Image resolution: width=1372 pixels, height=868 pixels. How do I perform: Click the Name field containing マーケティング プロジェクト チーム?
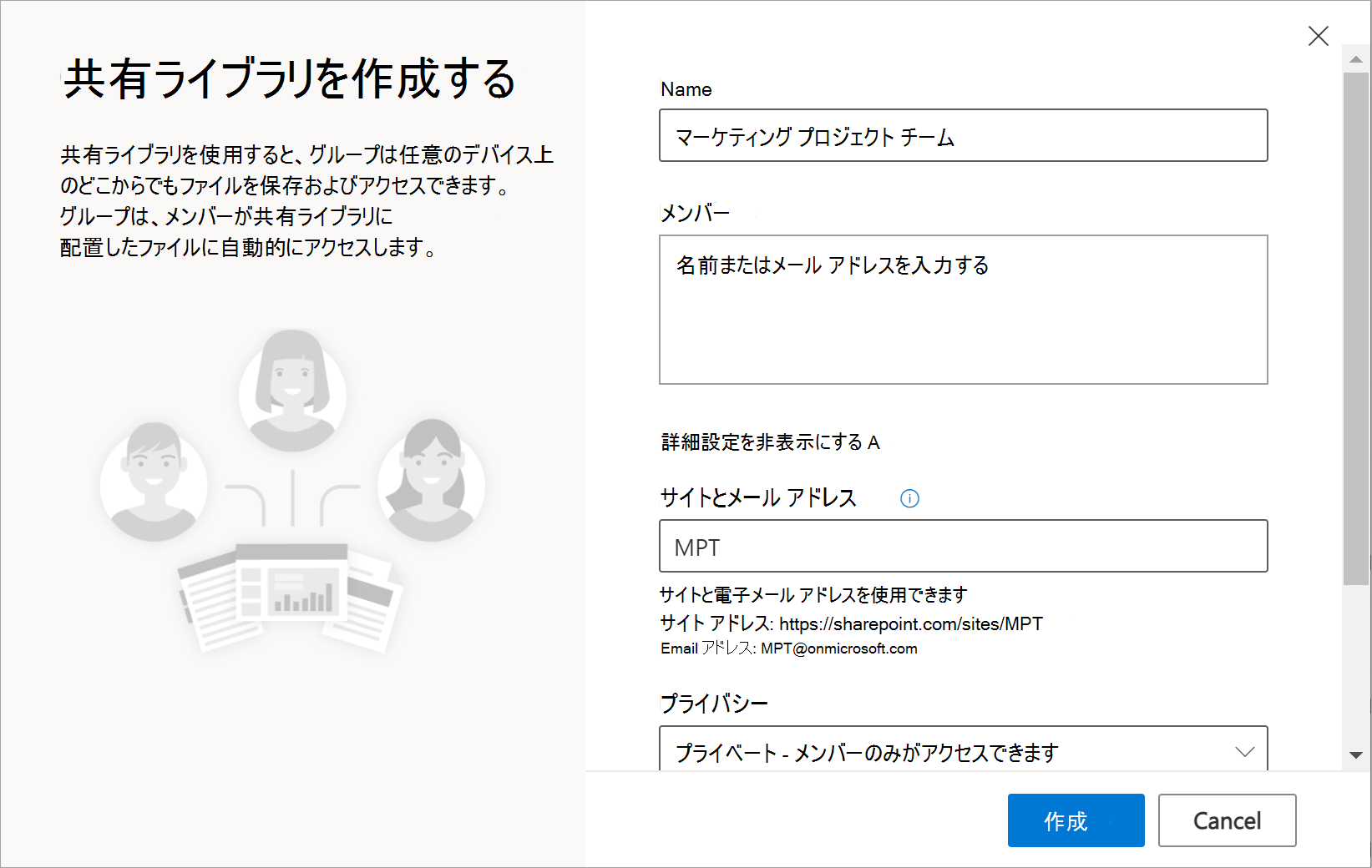[x=963, y=135]
